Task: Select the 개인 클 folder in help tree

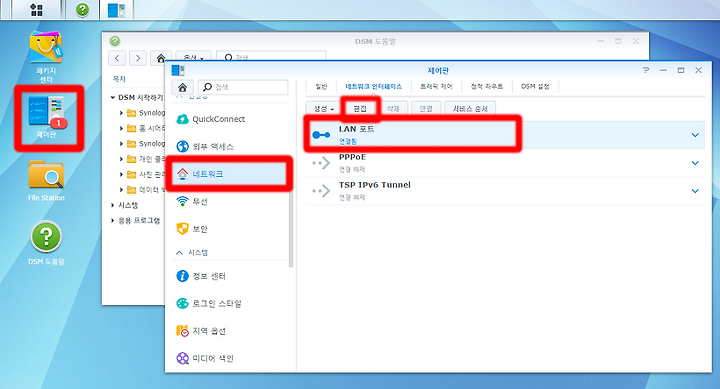Action: [x=146, y=159]
